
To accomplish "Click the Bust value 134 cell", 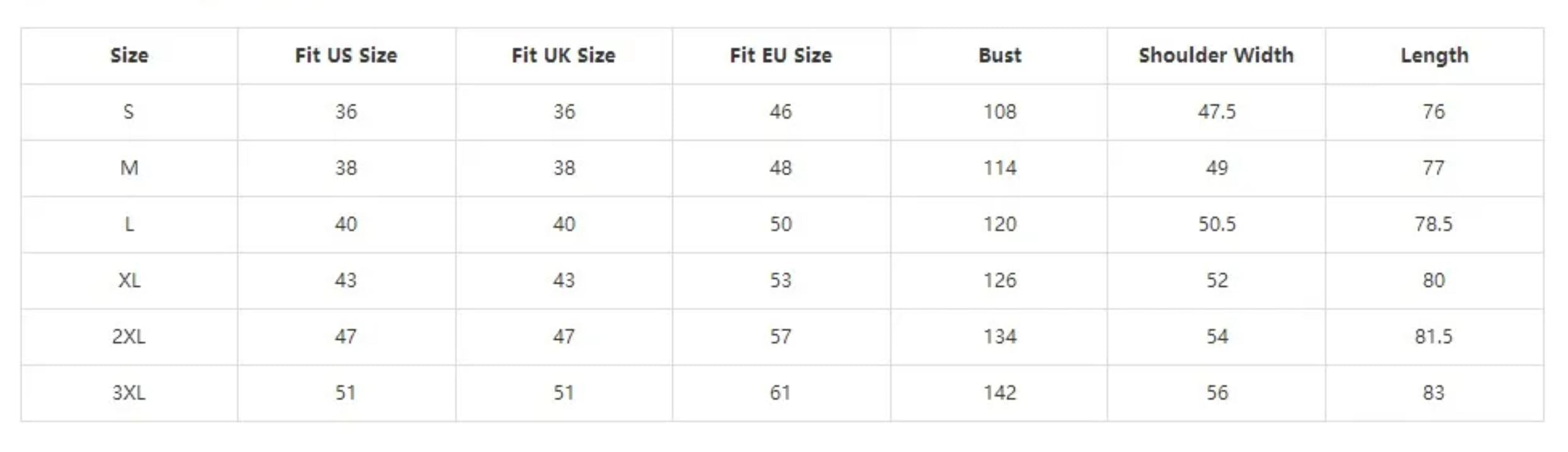I will tap(999, 336).
